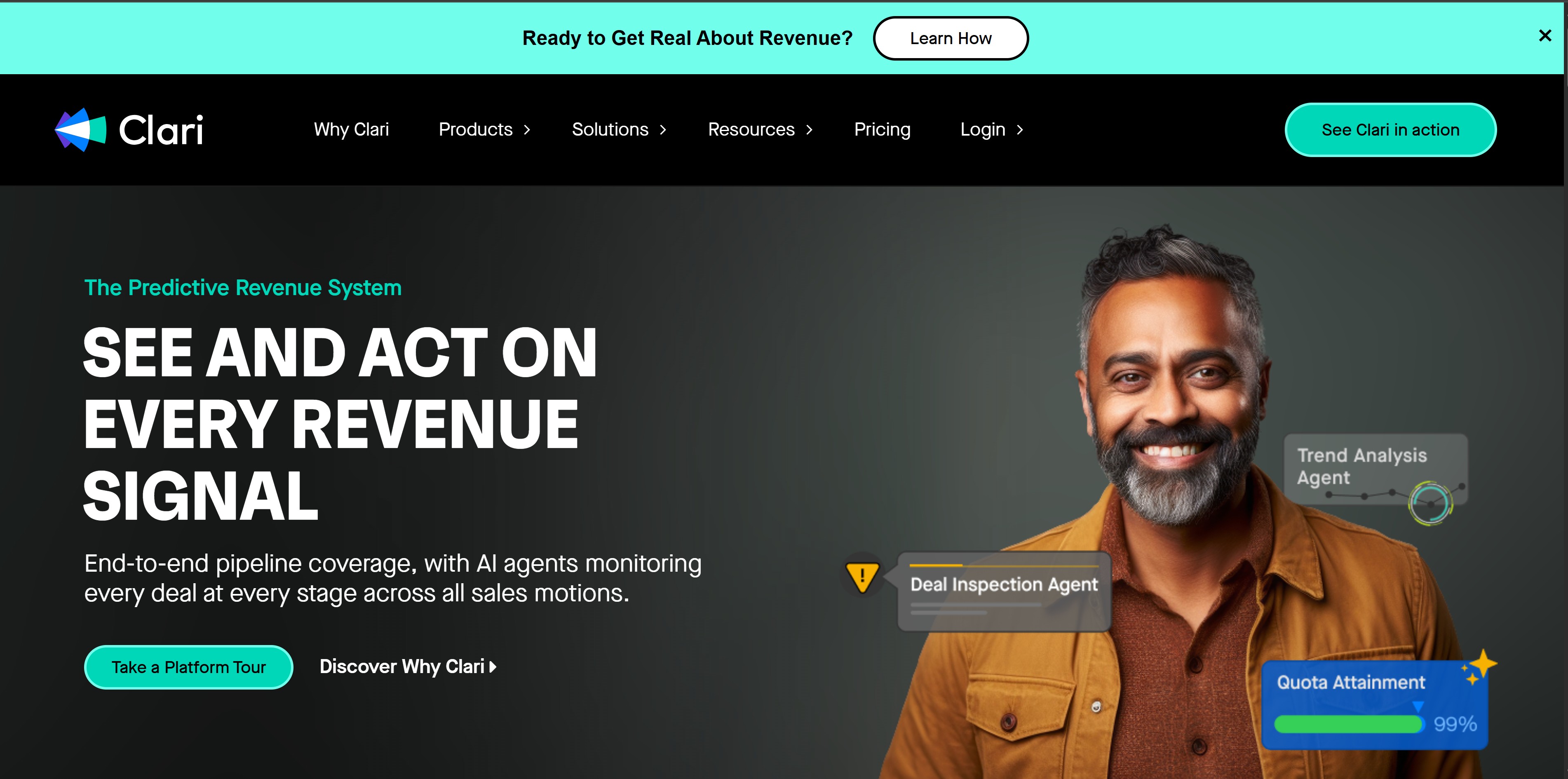
Task: Dismiss the top banner with X icon
Action: point(1545,36)
